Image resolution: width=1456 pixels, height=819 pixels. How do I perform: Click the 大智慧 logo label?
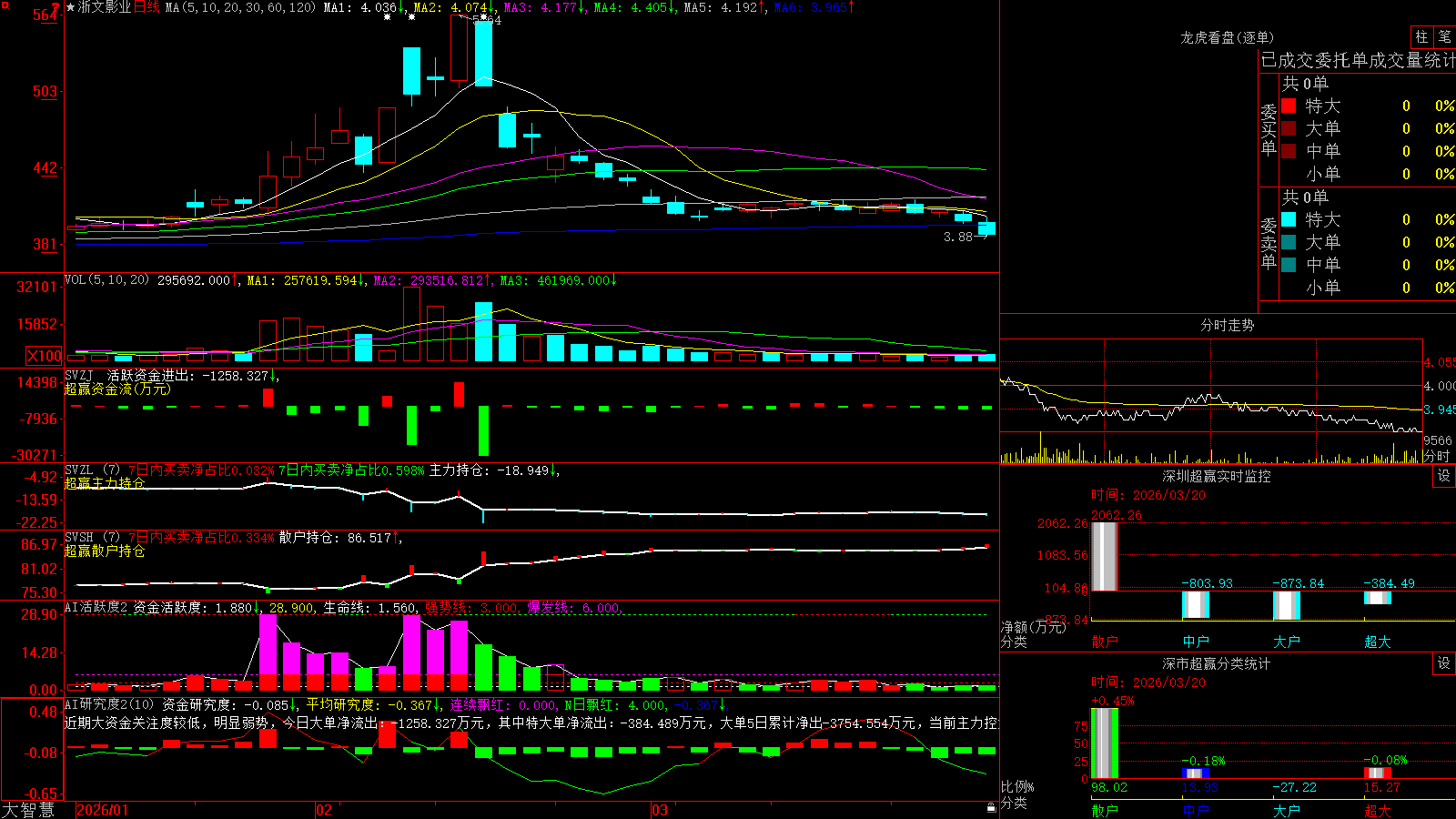(28, 810)
